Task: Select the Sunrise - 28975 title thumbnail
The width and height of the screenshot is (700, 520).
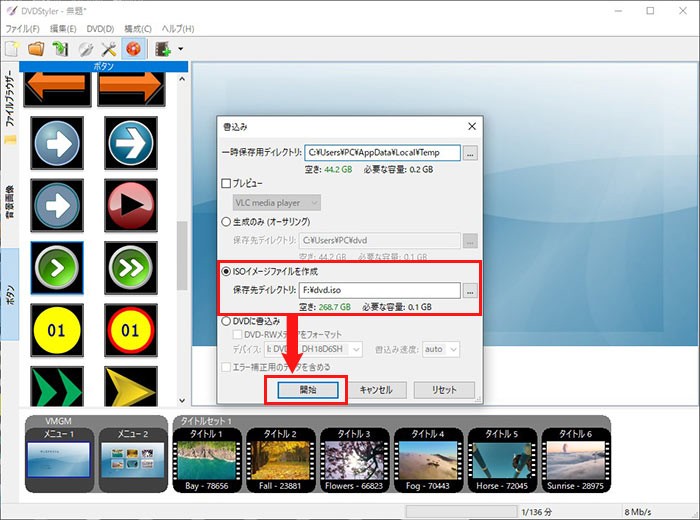Action: pyautogui.click(x=576, y=460)
